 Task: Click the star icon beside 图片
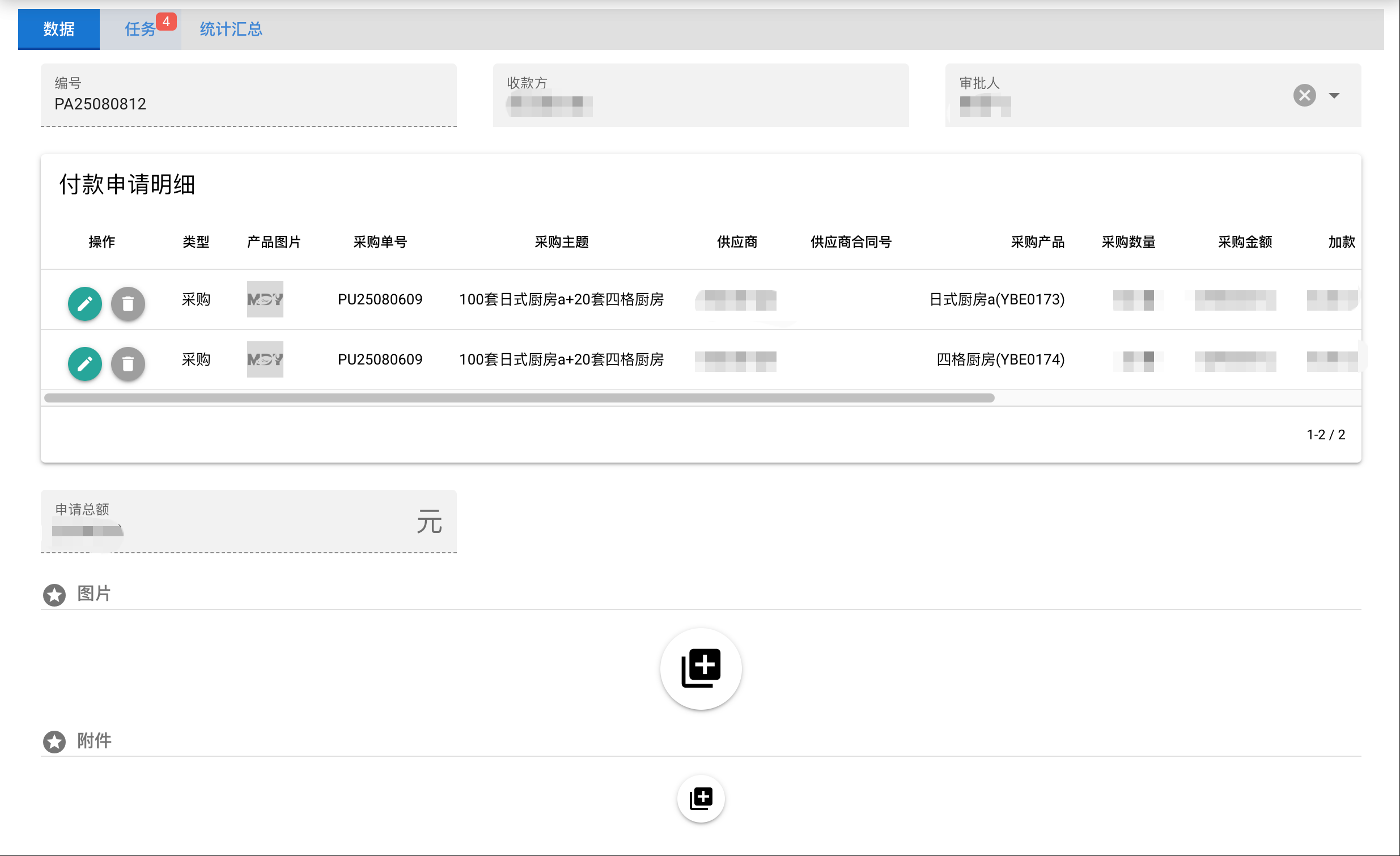54,595
